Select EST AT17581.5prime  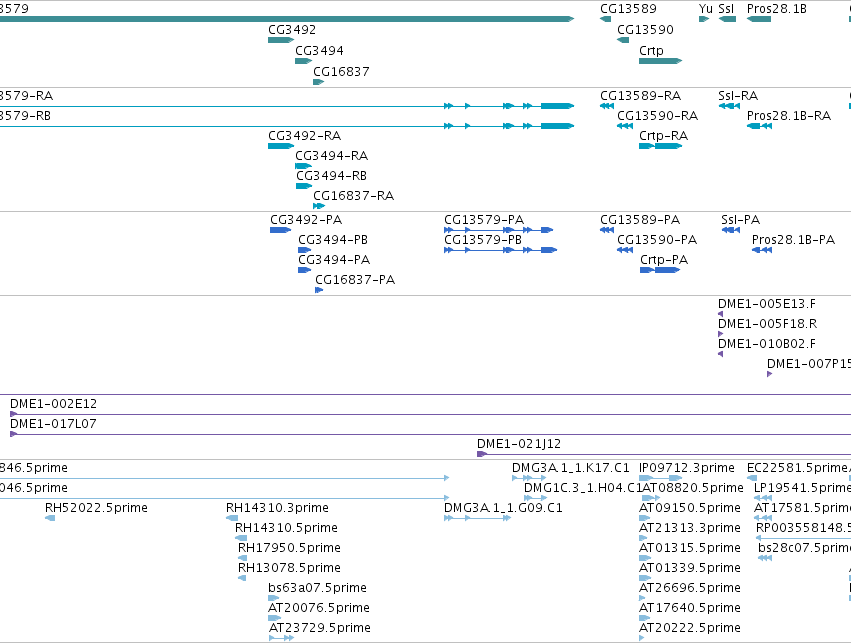click(763, 518)
